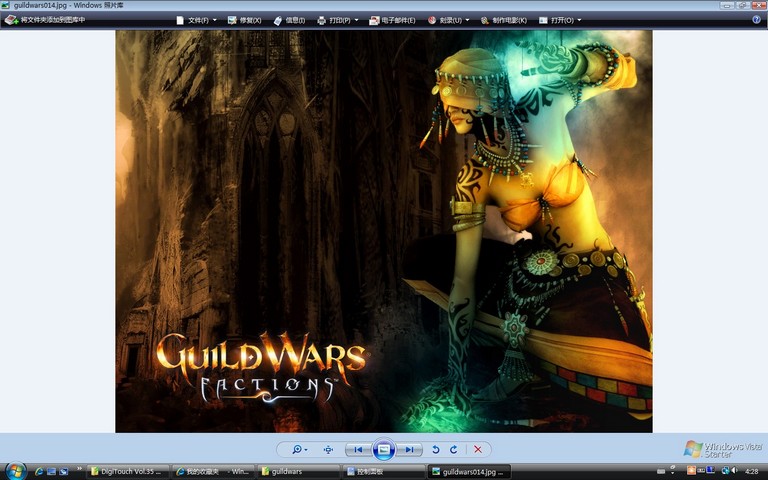Open the 文件(F) menu
The image size is (768, 480).
[x=196, y=20]
